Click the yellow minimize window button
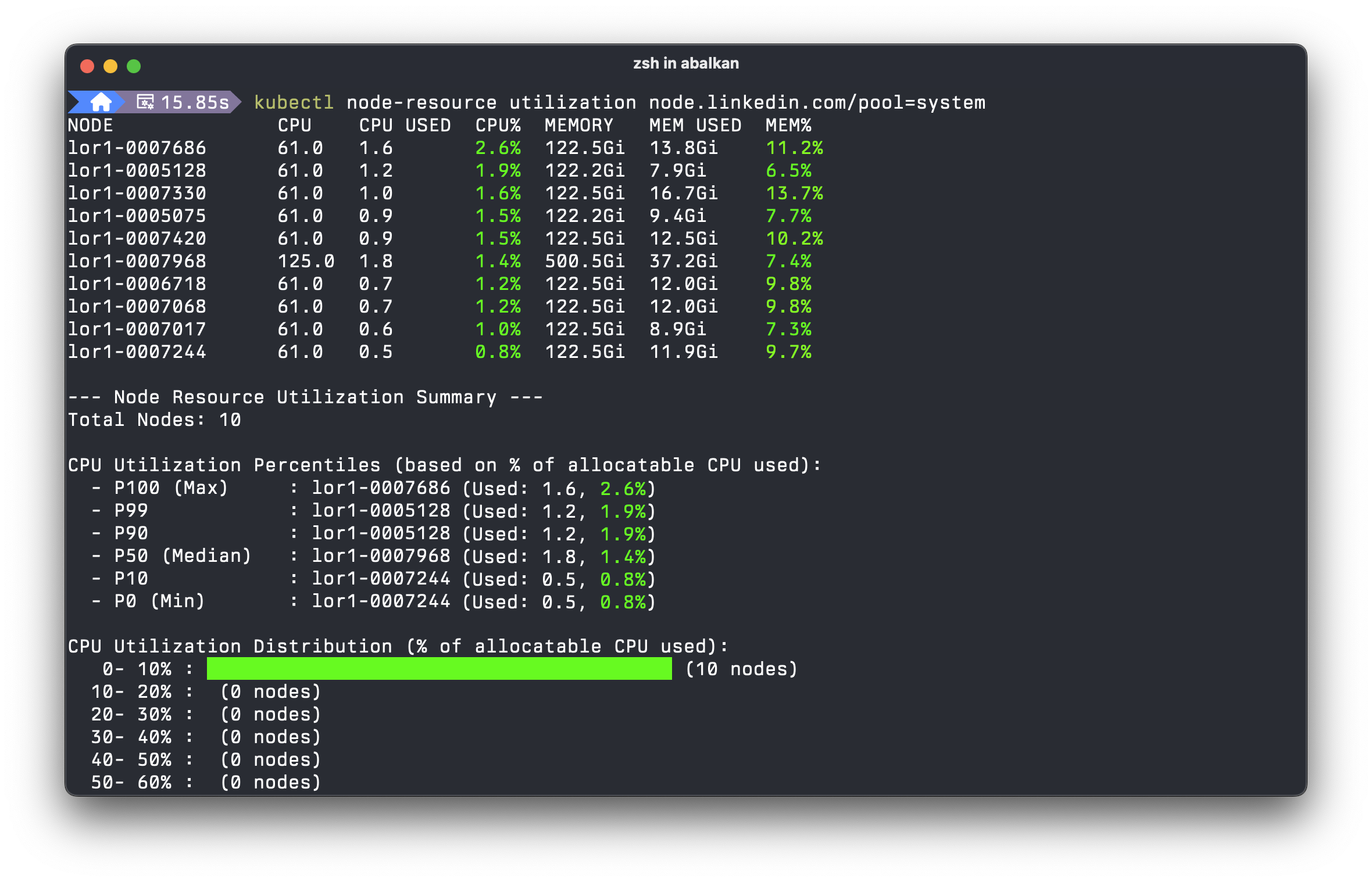 click(110, 66)
